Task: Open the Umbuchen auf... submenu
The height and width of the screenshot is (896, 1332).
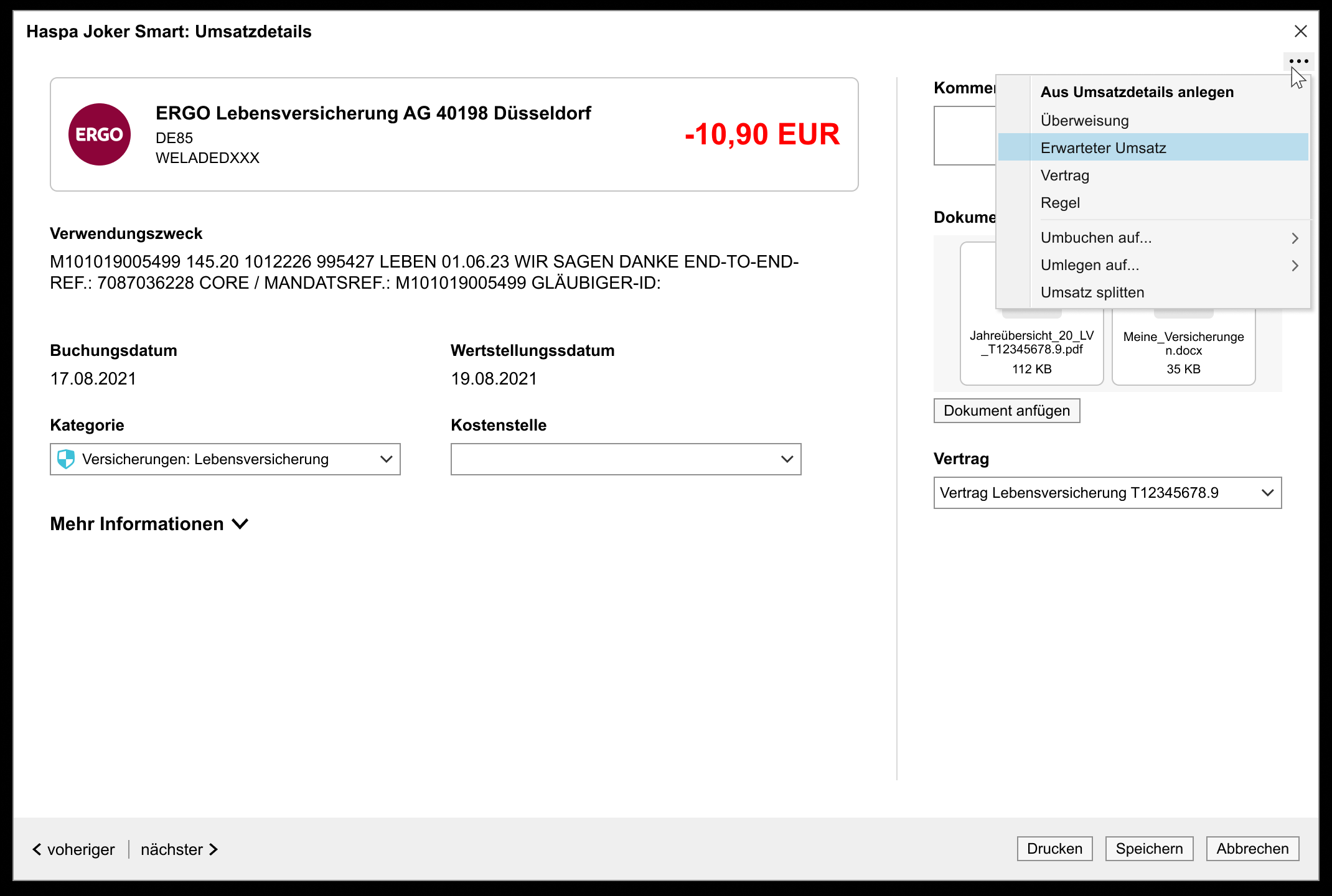Action: (1153, 237)
